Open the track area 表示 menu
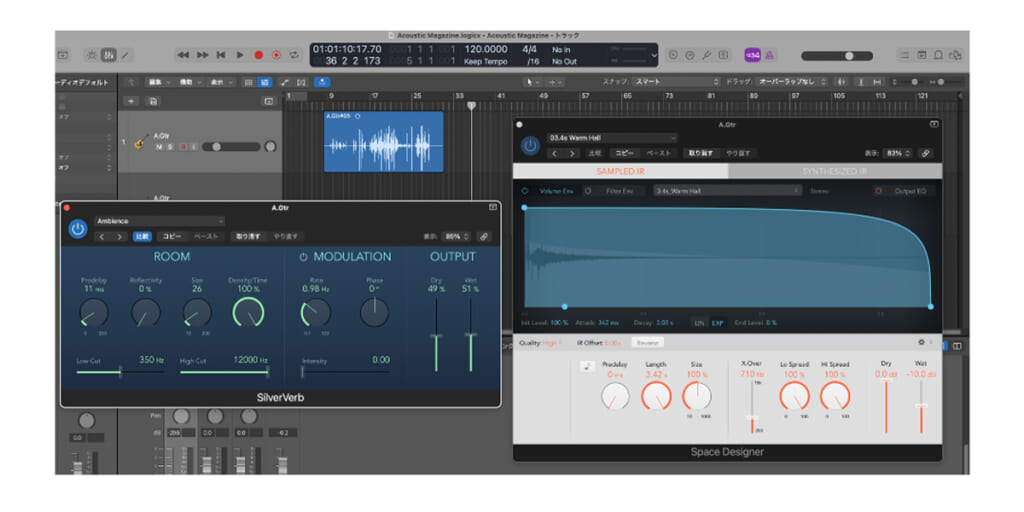1024x512 pixels. [x=219, y=82]
